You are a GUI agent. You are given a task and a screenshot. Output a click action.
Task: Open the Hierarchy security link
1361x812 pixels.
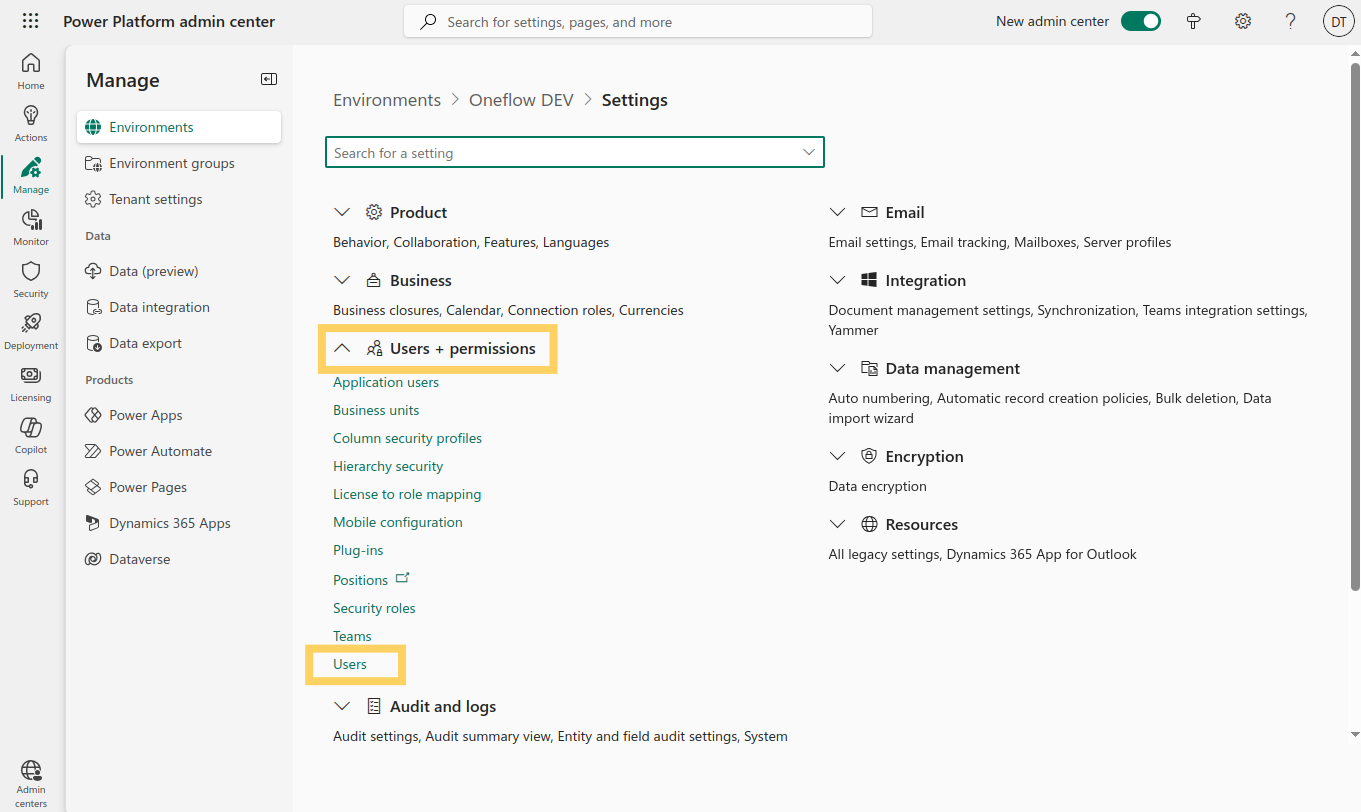(388, 466)
